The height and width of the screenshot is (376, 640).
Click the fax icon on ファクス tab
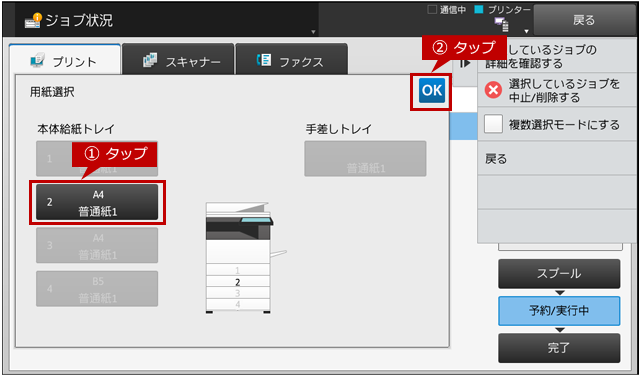tap(264, 60)
